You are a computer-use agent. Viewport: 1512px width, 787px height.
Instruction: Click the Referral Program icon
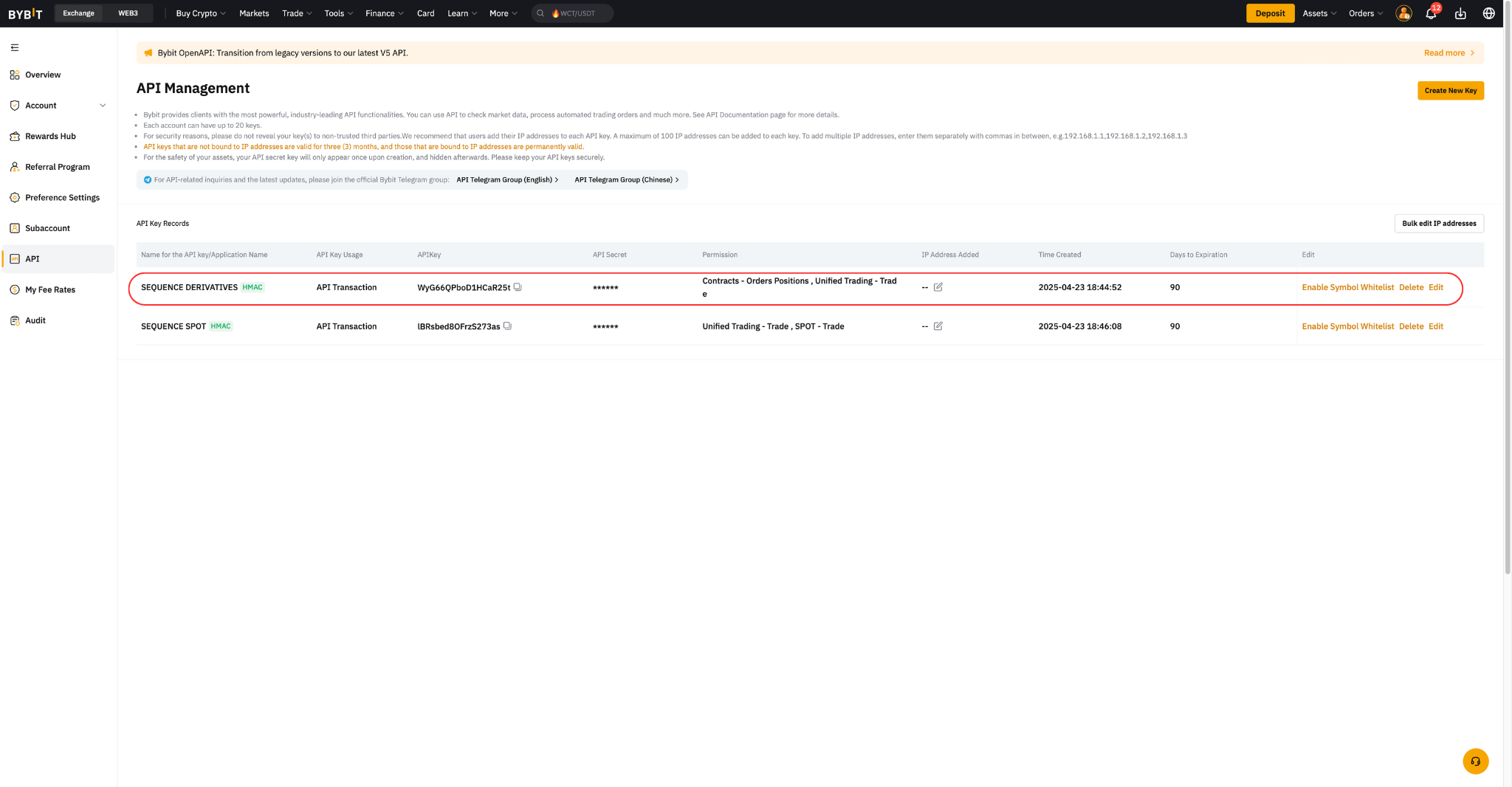tap(15, 167)
